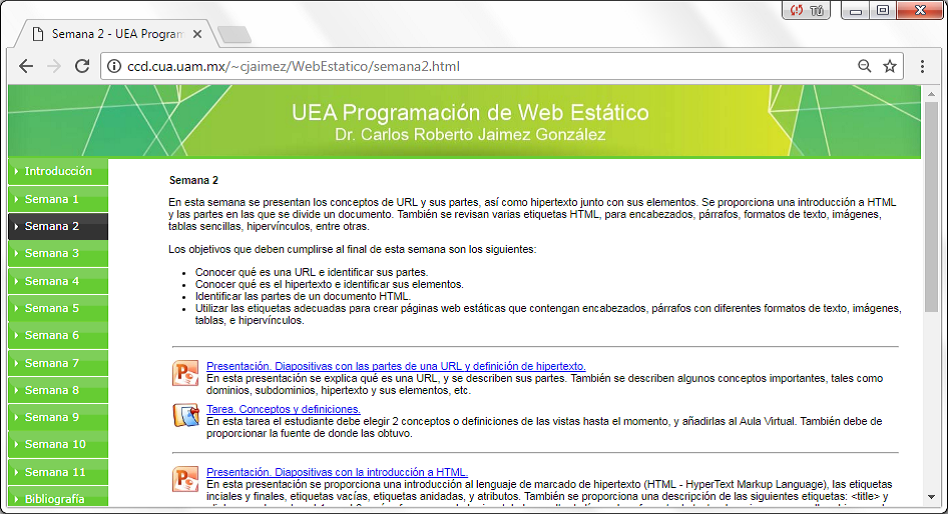Click the reload page icon

tap(83, 67)
